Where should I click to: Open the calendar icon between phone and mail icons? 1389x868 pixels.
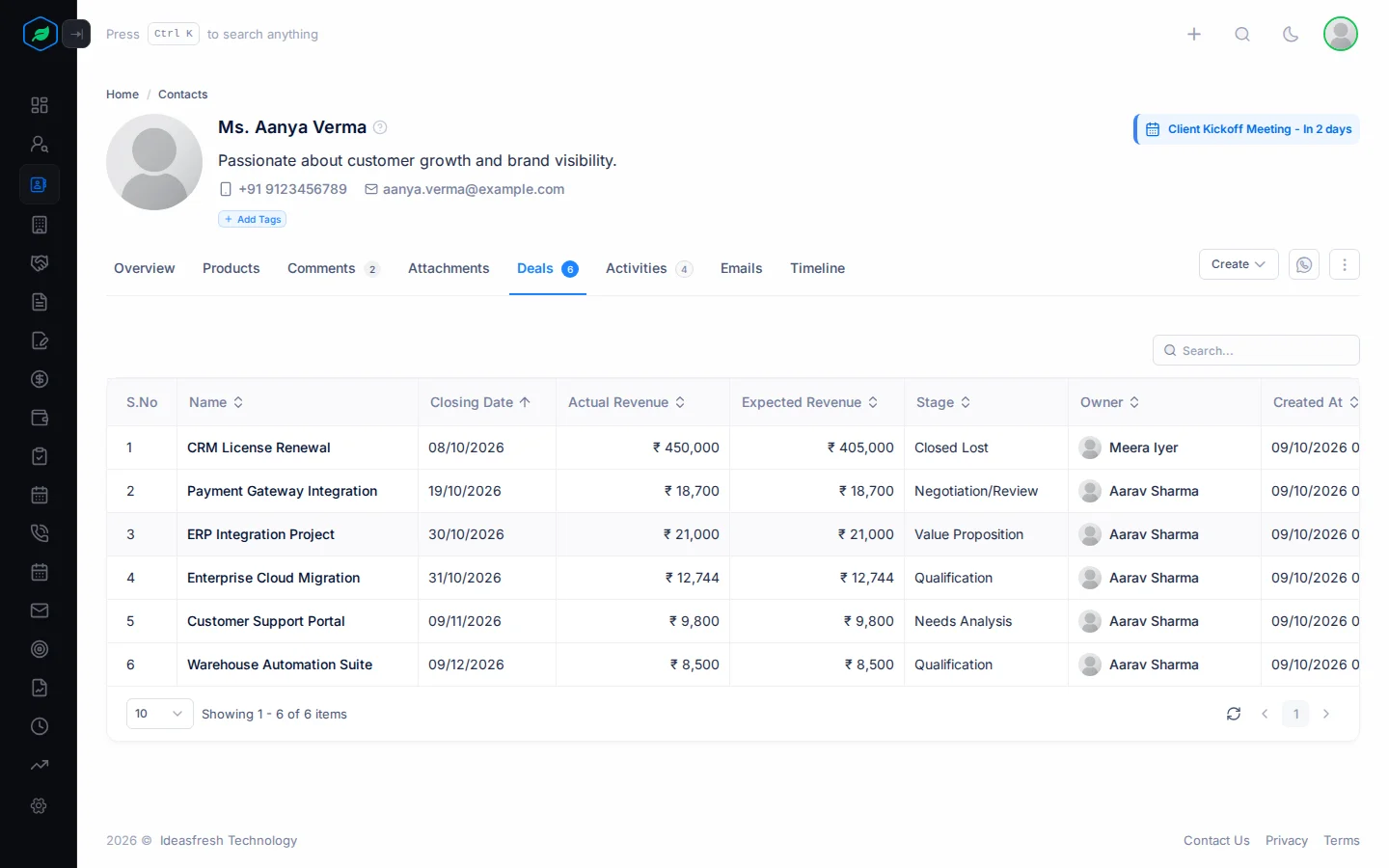(x=40, y=572)
